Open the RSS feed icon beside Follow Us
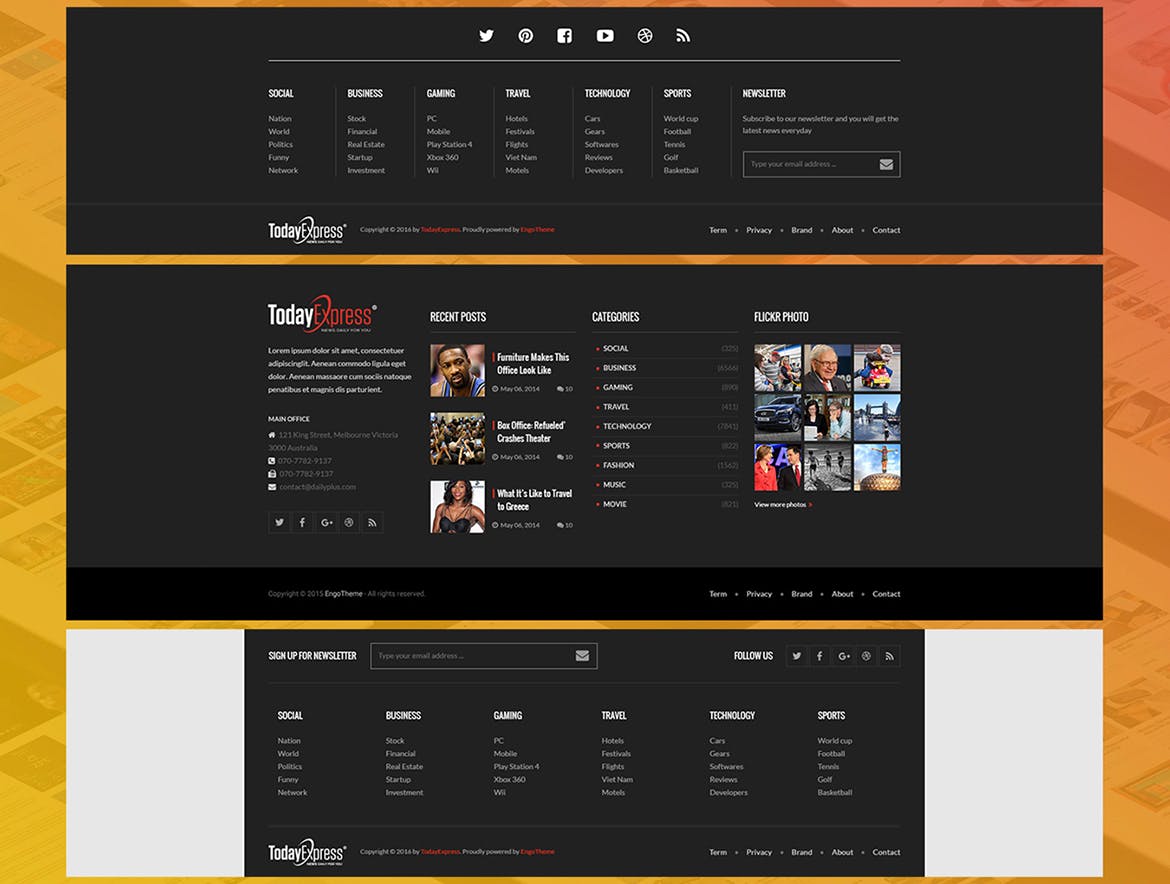This screenshot has height=884, width=1170. pos(889,656)
